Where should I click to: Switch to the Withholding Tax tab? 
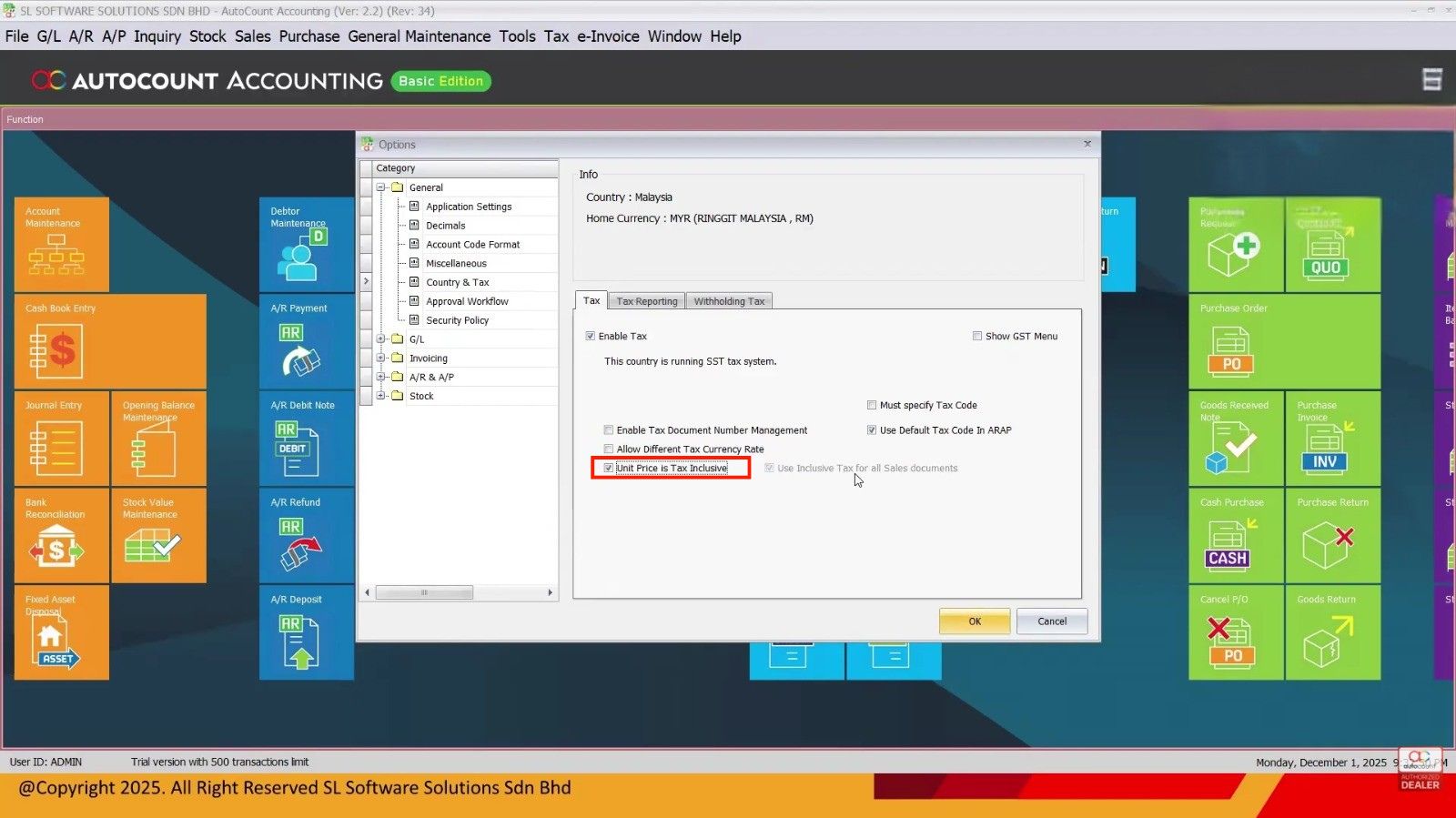pyautogui.click(x=729, y=301)
